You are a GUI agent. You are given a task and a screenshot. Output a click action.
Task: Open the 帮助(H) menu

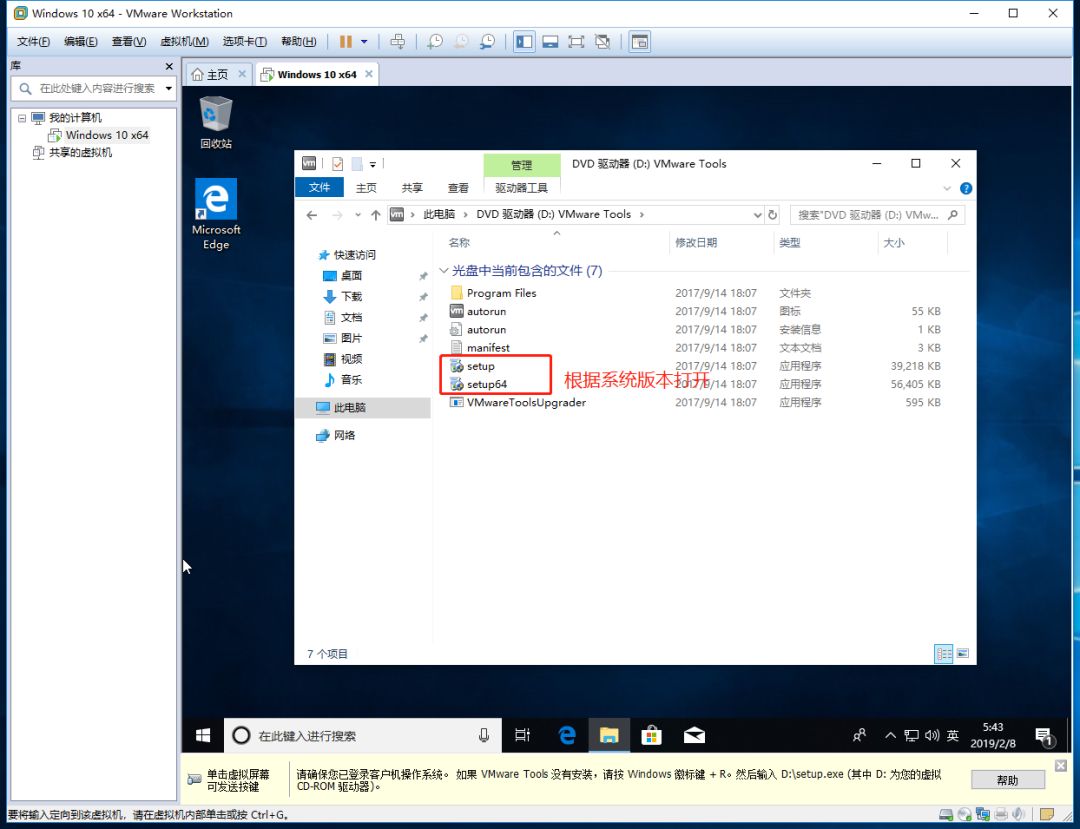[x=298, y=41]
